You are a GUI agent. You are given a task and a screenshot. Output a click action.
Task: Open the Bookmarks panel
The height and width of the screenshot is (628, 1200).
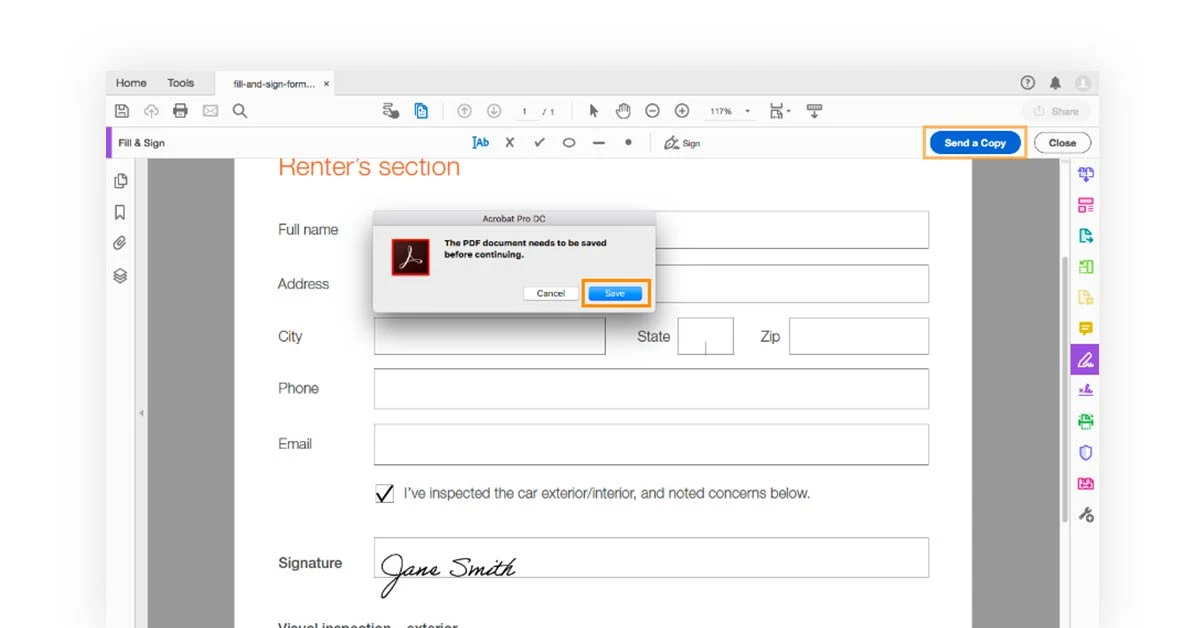[x=120, y=211]
